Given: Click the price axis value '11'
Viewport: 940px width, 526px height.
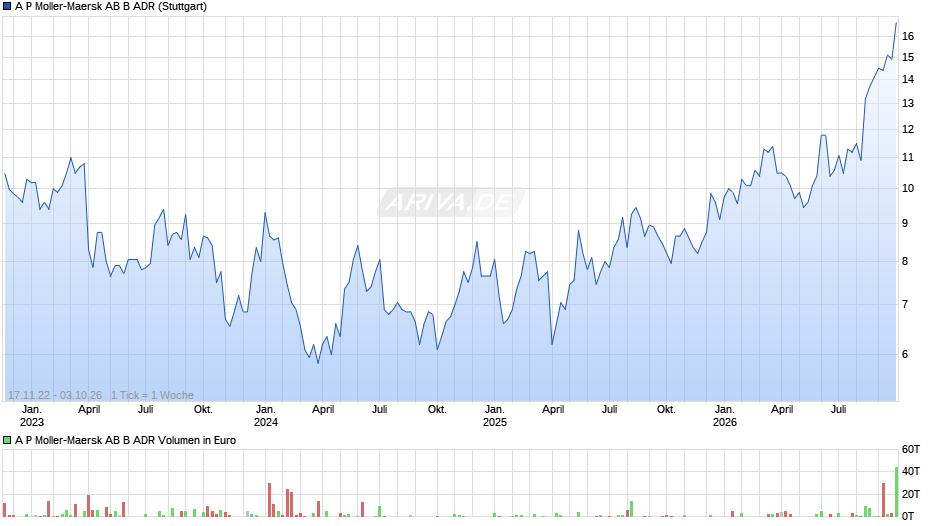Looking at the screenshot, I should pyautogui.click(x=908, y=158).
